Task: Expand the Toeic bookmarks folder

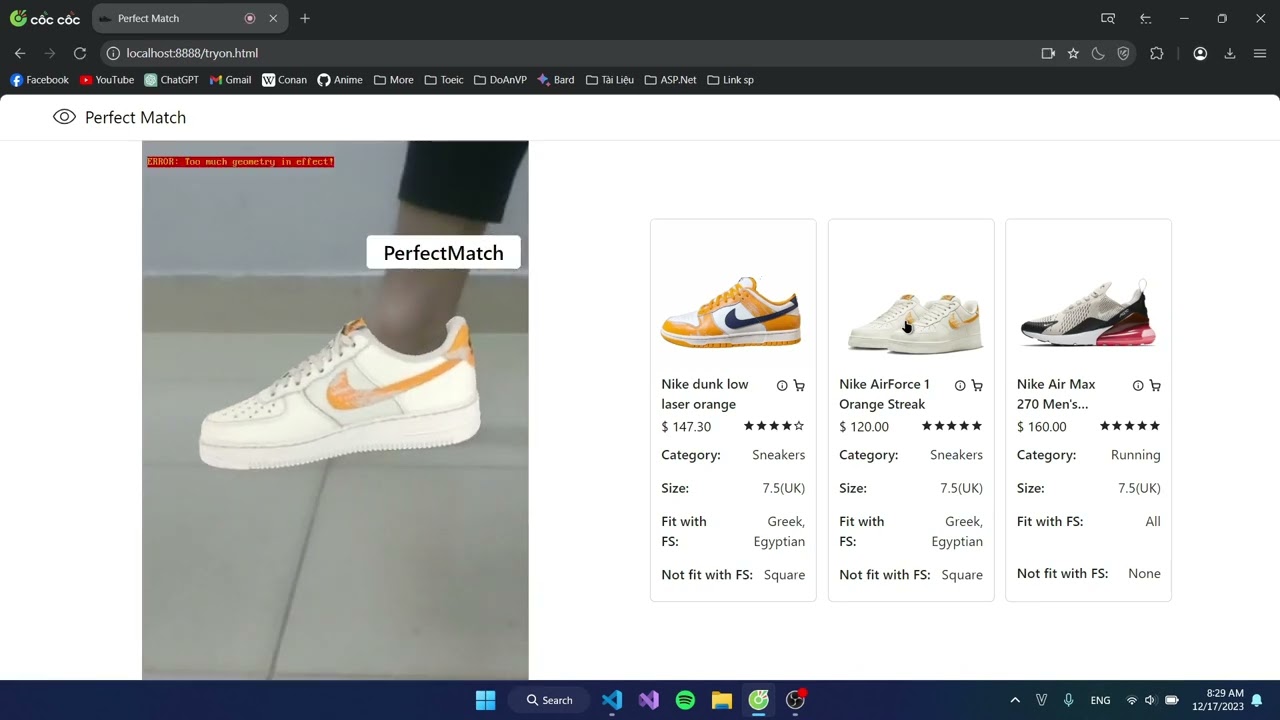Action: (x=444, y=80)
